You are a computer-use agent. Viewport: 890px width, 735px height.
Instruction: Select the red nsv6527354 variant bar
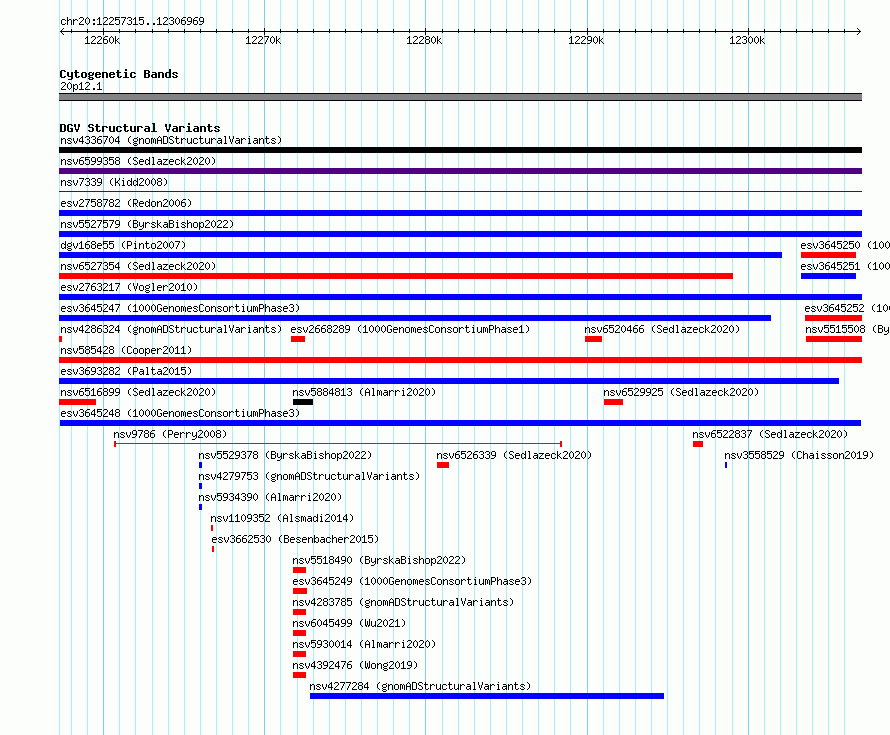[x=396, y=276]
